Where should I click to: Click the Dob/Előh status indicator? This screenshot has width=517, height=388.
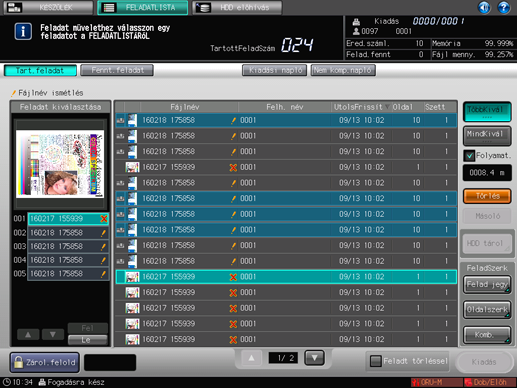click(x=490, y=382)
